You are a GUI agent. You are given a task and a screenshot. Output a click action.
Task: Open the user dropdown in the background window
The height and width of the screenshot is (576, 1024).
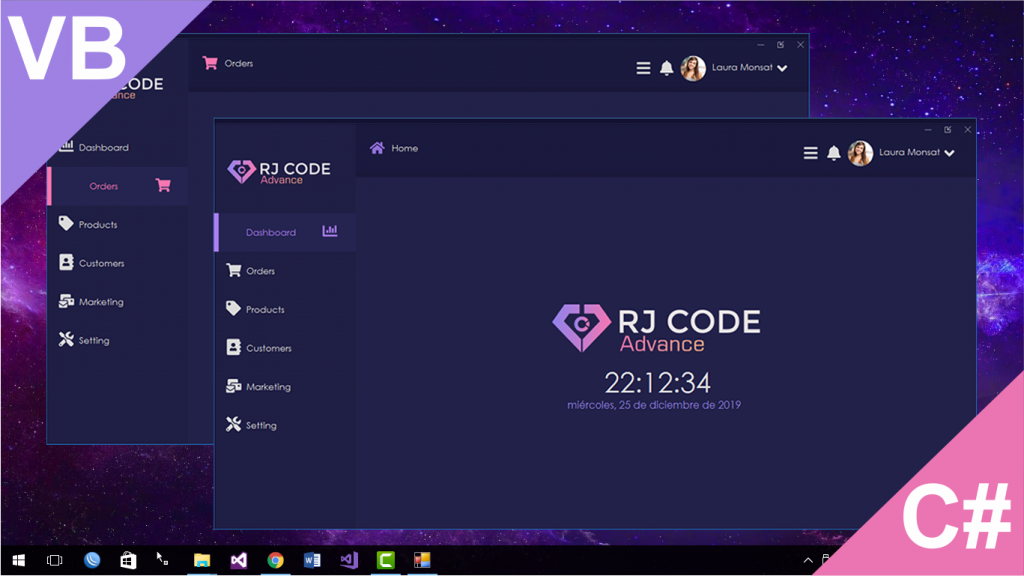pyautogui.click(x=781, y=68)
